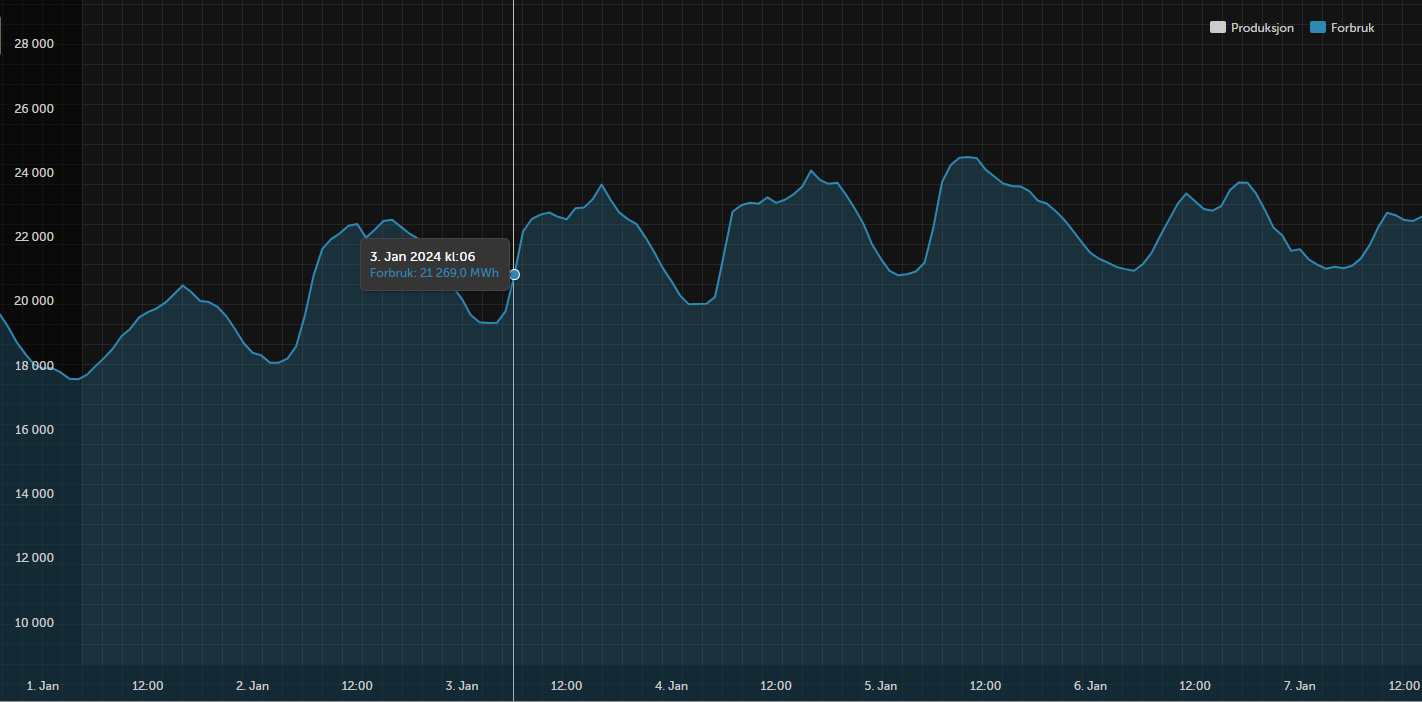Click the '10 000' y-axis label
The width and height of the screenshot is (1422, 702).
(x=34, y=623)
